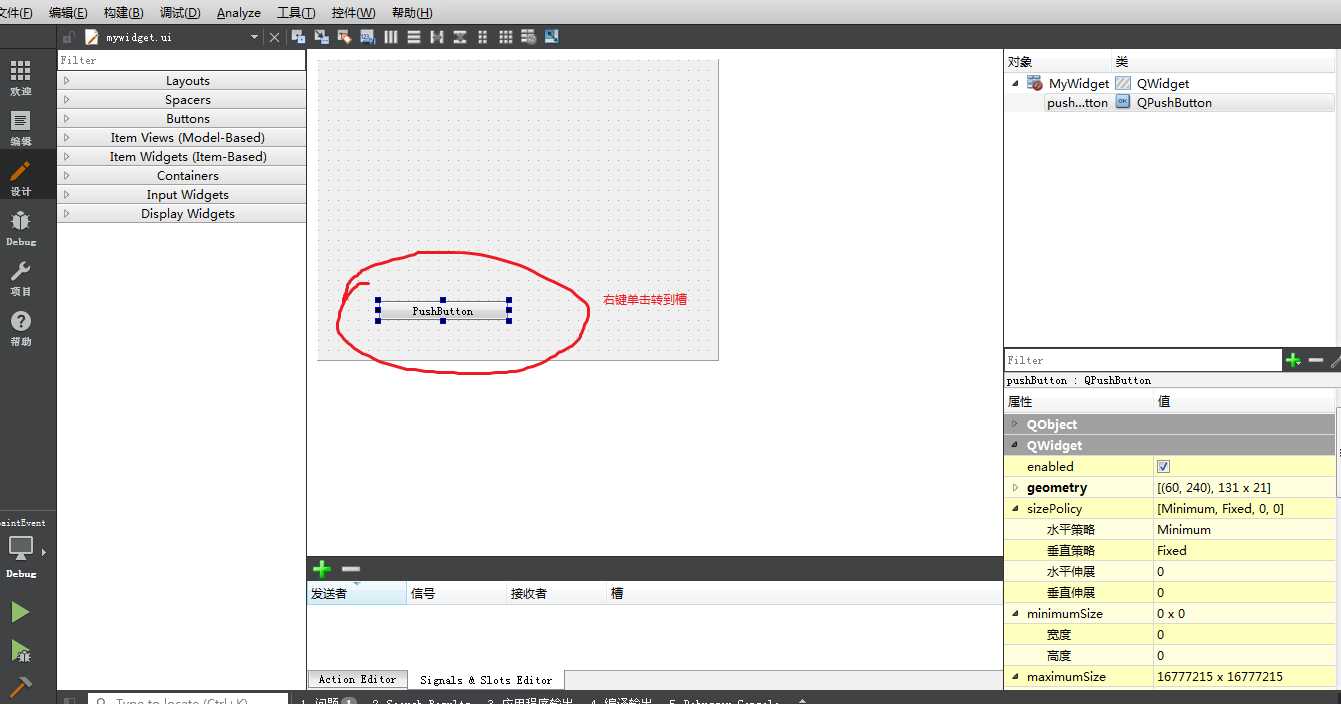Screen dimensions: 1341x704
Task: Apply form layout toolbar icon
Action: (483, 37)
